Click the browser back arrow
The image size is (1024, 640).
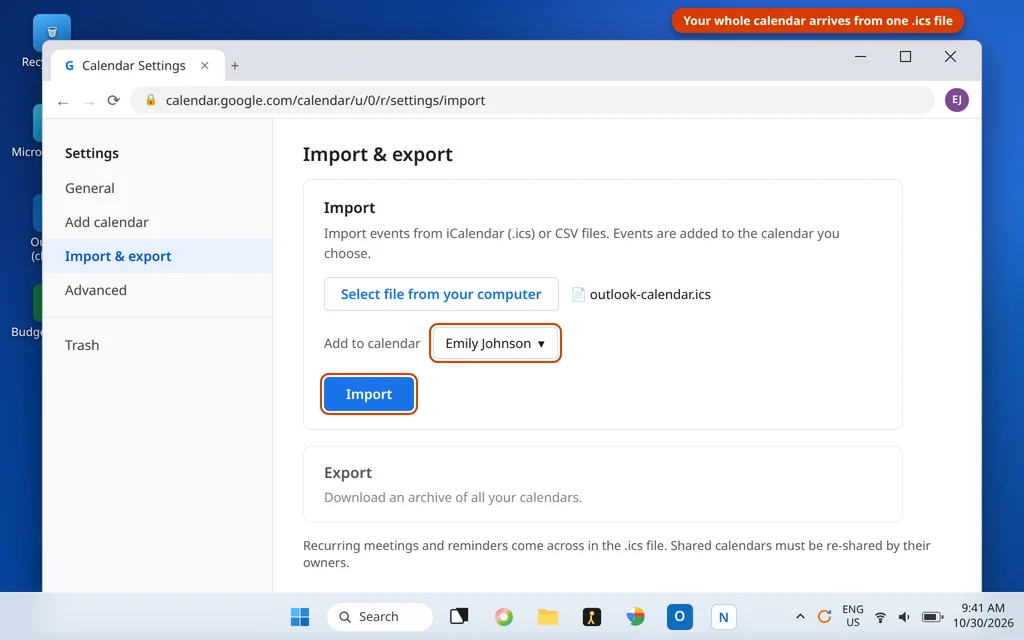[x=63, y=101]
